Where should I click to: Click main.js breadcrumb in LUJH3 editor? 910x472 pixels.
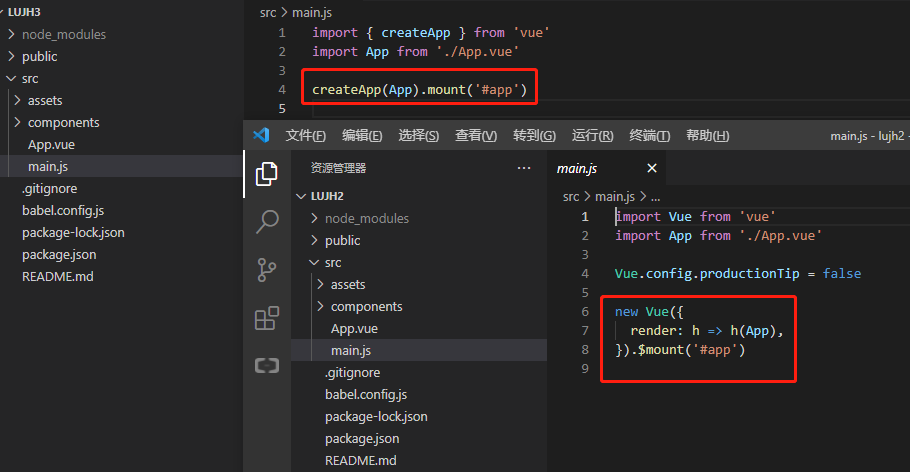(x=312, y=13)
